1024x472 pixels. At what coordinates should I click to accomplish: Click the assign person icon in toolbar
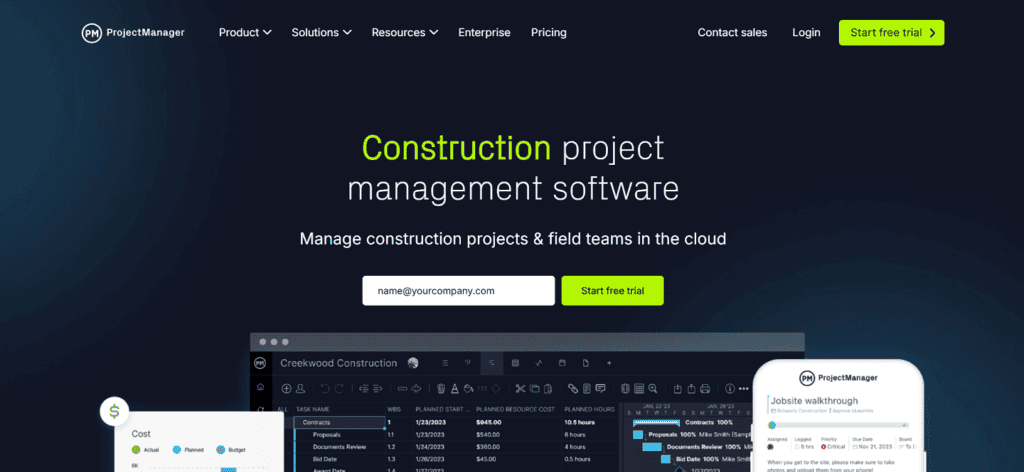pos(300,388)
